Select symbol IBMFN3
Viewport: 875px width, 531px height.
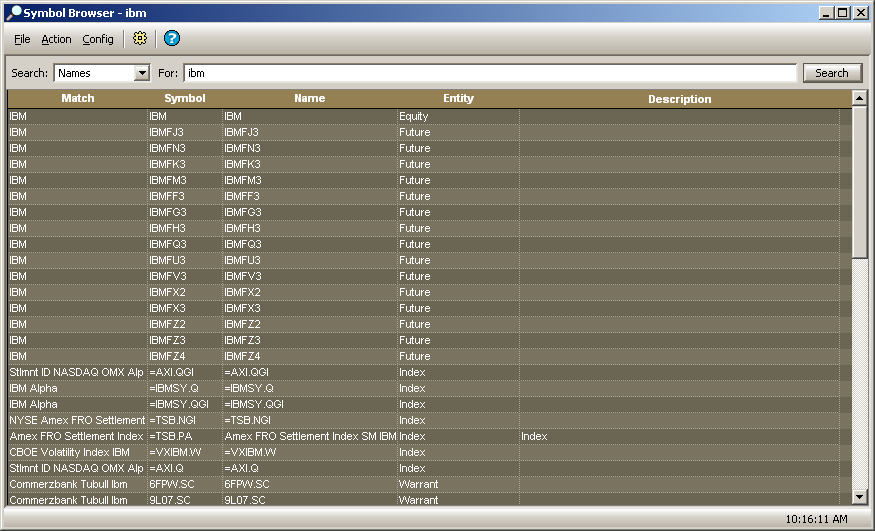coord(185,148)
